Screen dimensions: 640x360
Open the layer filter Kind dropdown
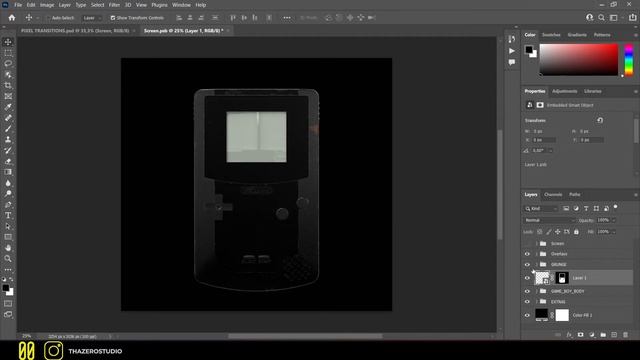click(541, 209)
